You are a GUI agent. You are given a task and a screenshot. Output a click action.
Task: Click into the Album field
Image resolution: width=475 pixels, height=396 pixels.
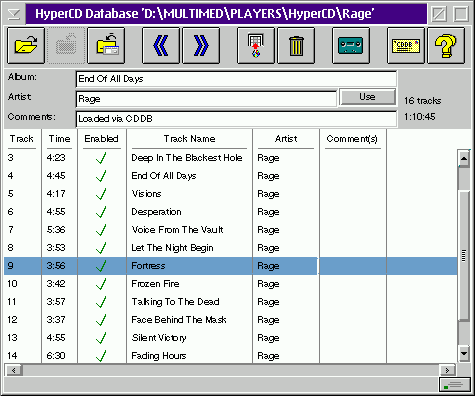[236, 79]
